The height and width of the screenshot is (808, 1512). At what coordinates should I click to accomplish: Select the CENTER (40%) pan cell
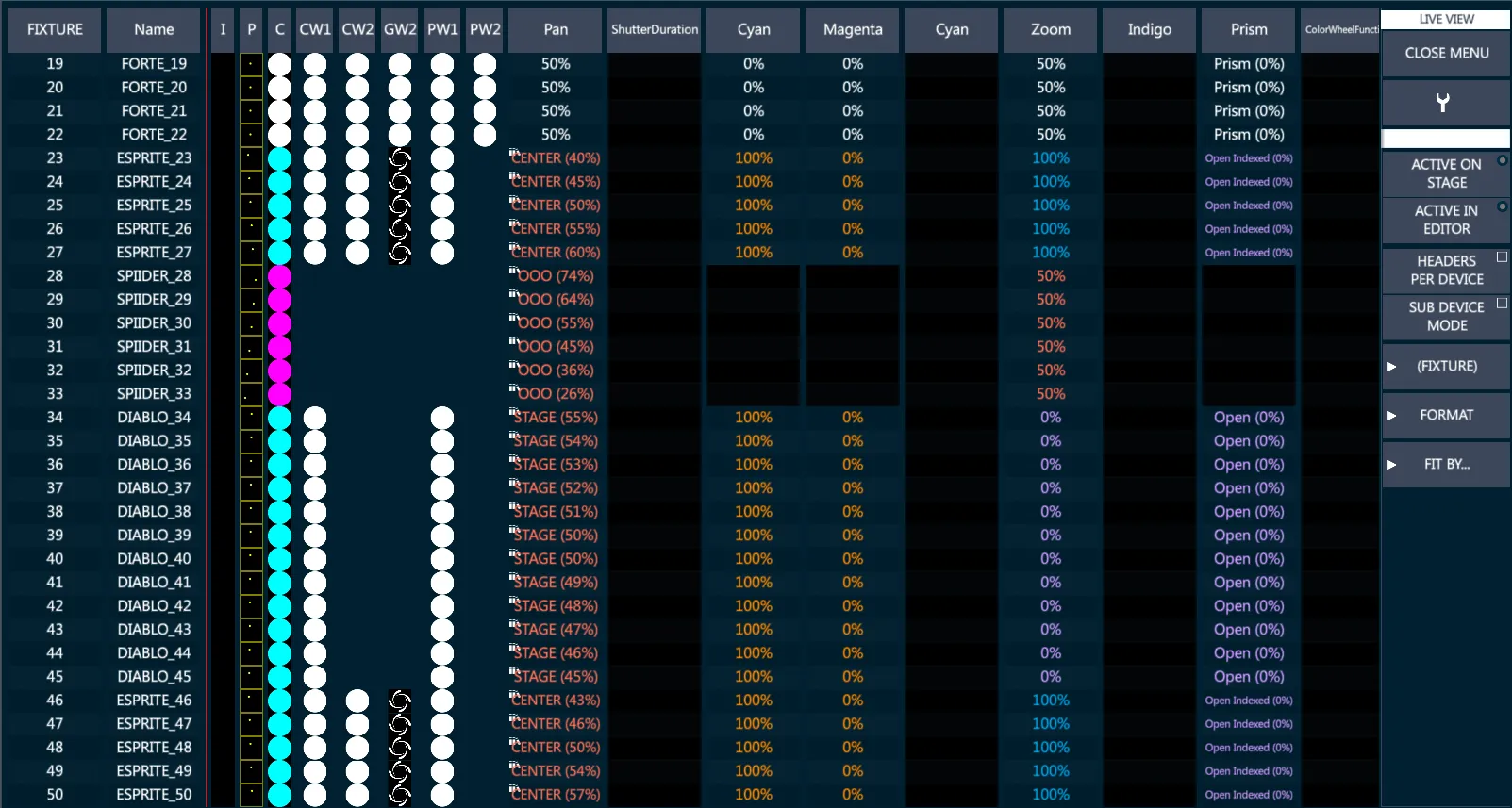tap(556, 158)
